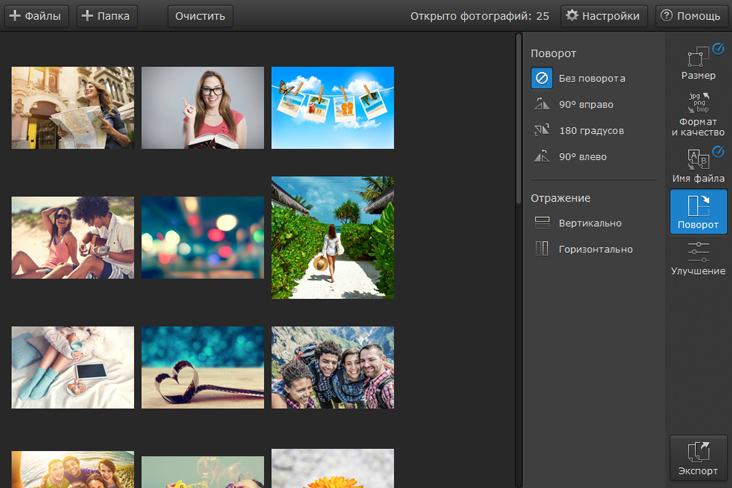This screenshot has width=732, height=488.
Task: Select the woman with map thumbnail
Action: pyautogui.click(x=72, y=108)
